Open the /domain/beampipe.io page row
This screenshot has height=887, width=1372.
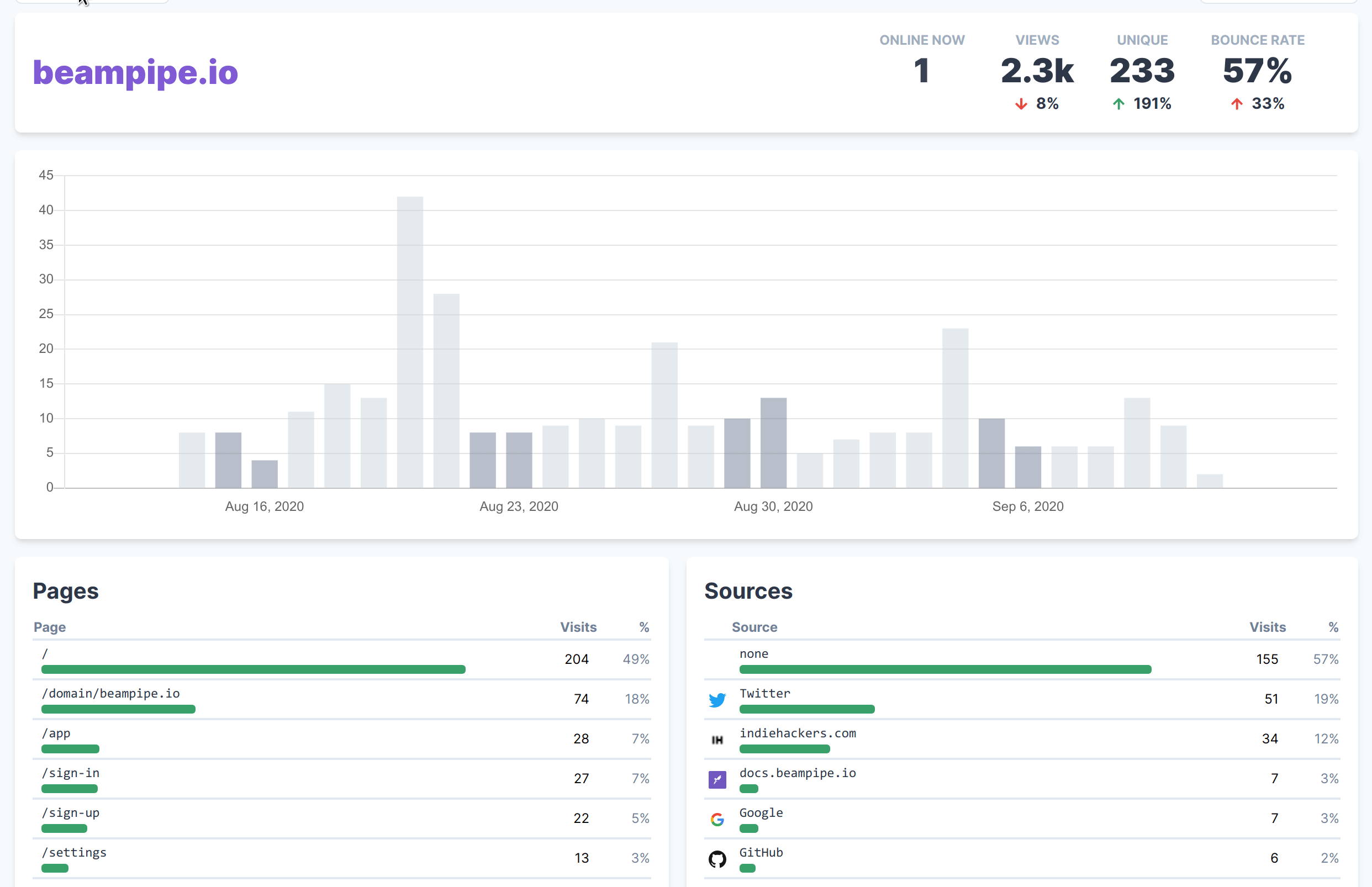(x=110, y=694)
